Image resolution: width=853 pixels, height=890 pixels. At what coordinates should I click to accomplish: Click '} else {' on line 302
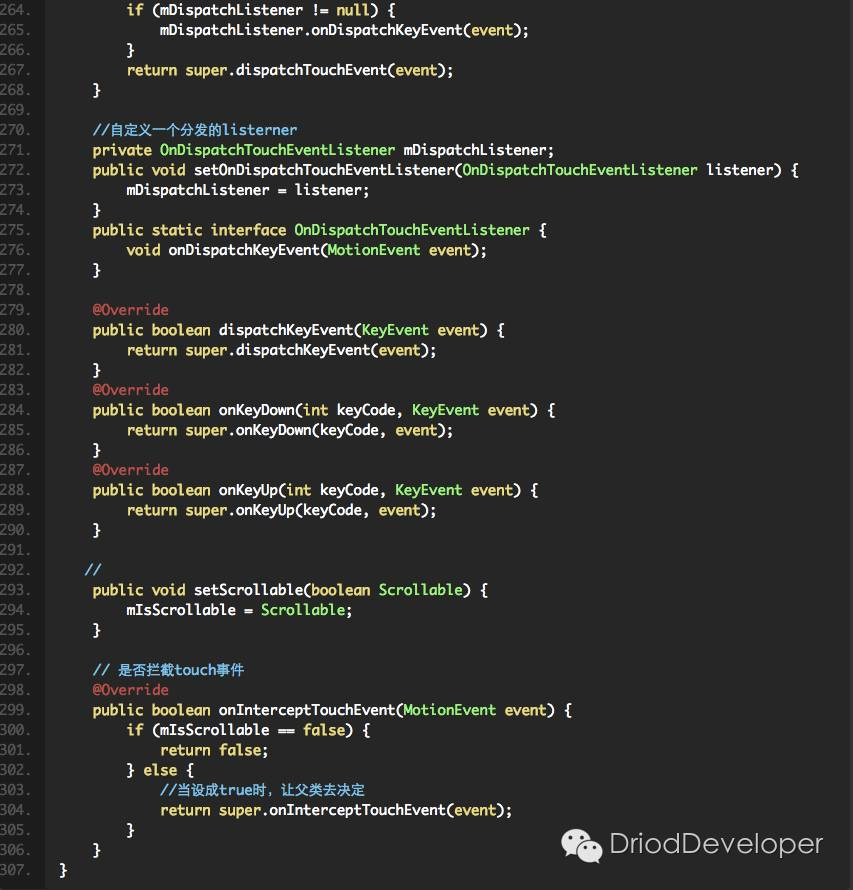(x=160, y=770)
